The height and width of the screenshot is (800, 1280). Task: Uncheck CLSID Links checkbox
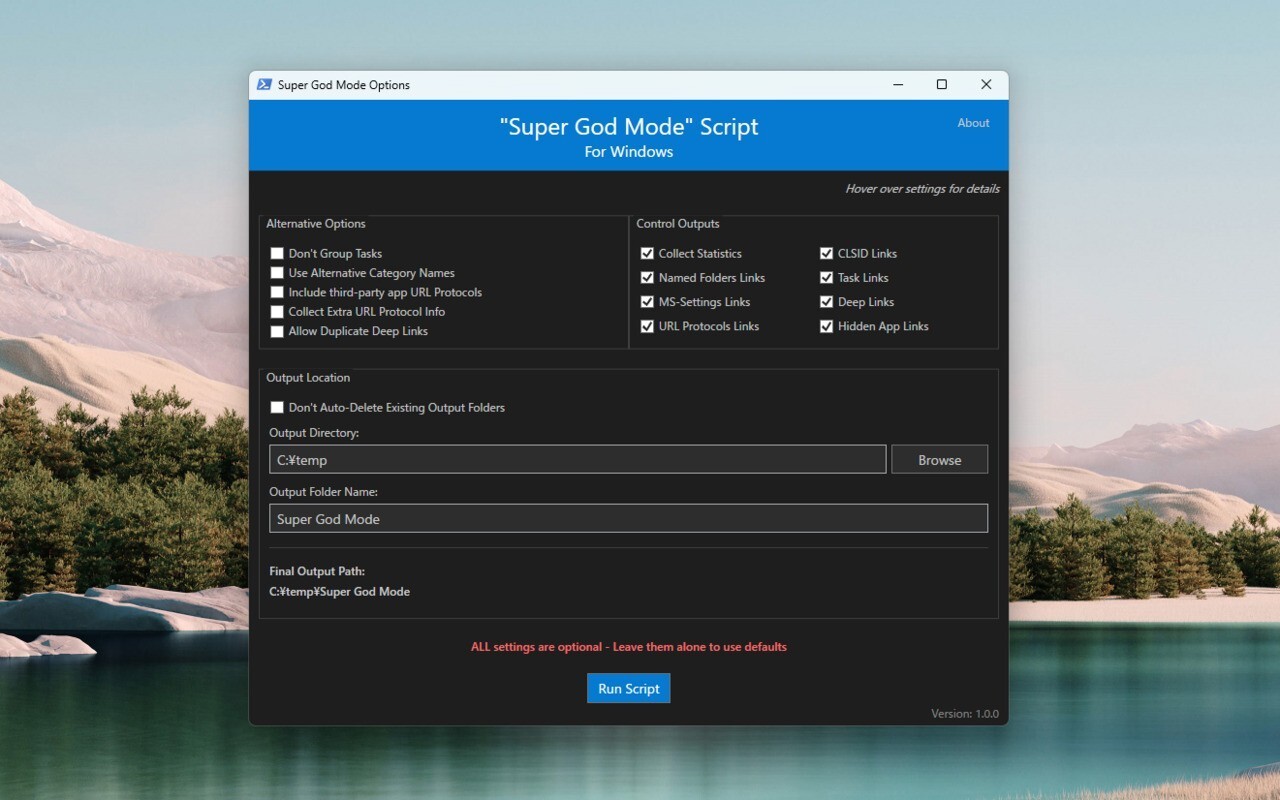827,254
